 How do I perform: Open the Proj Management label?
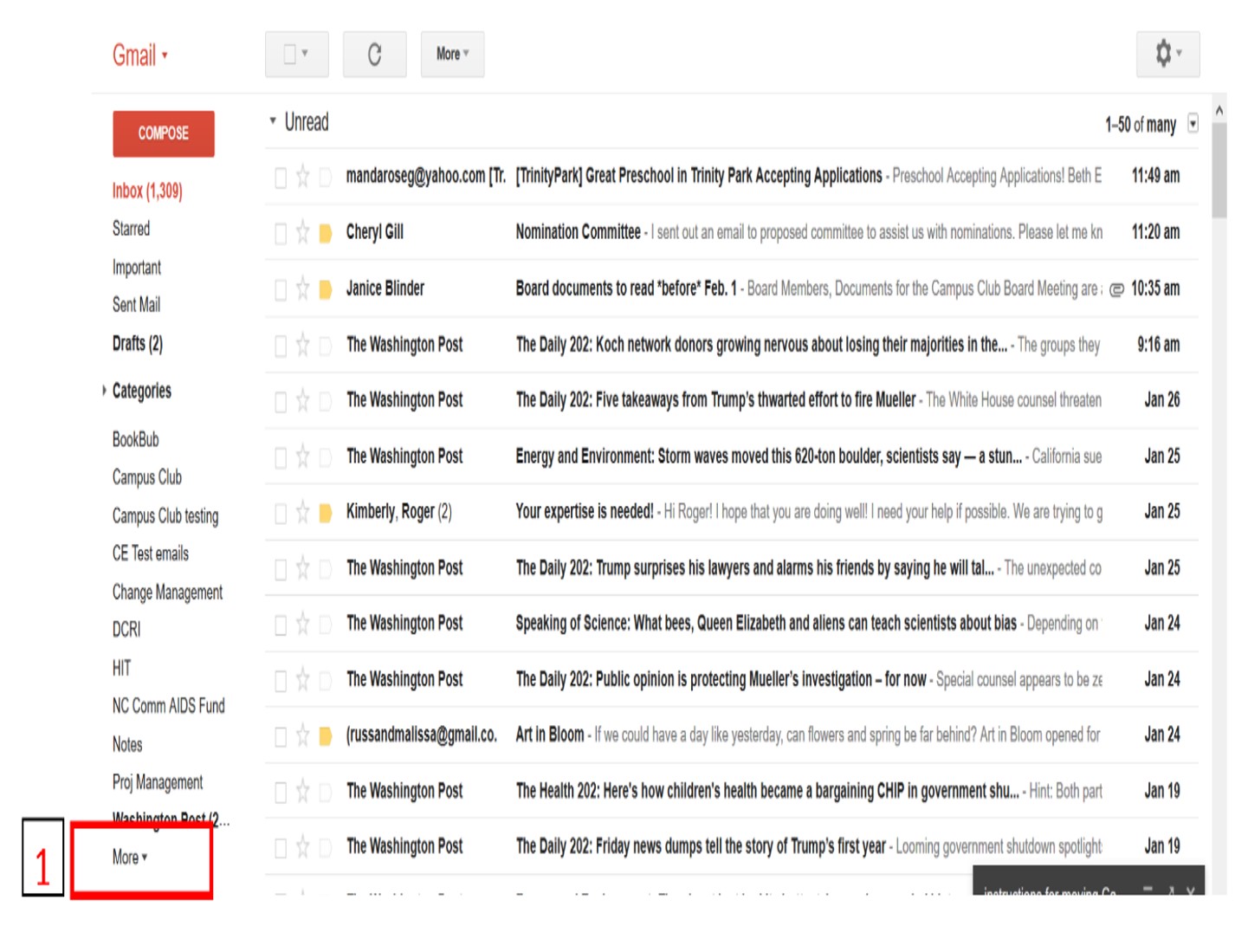coord(158,782)
